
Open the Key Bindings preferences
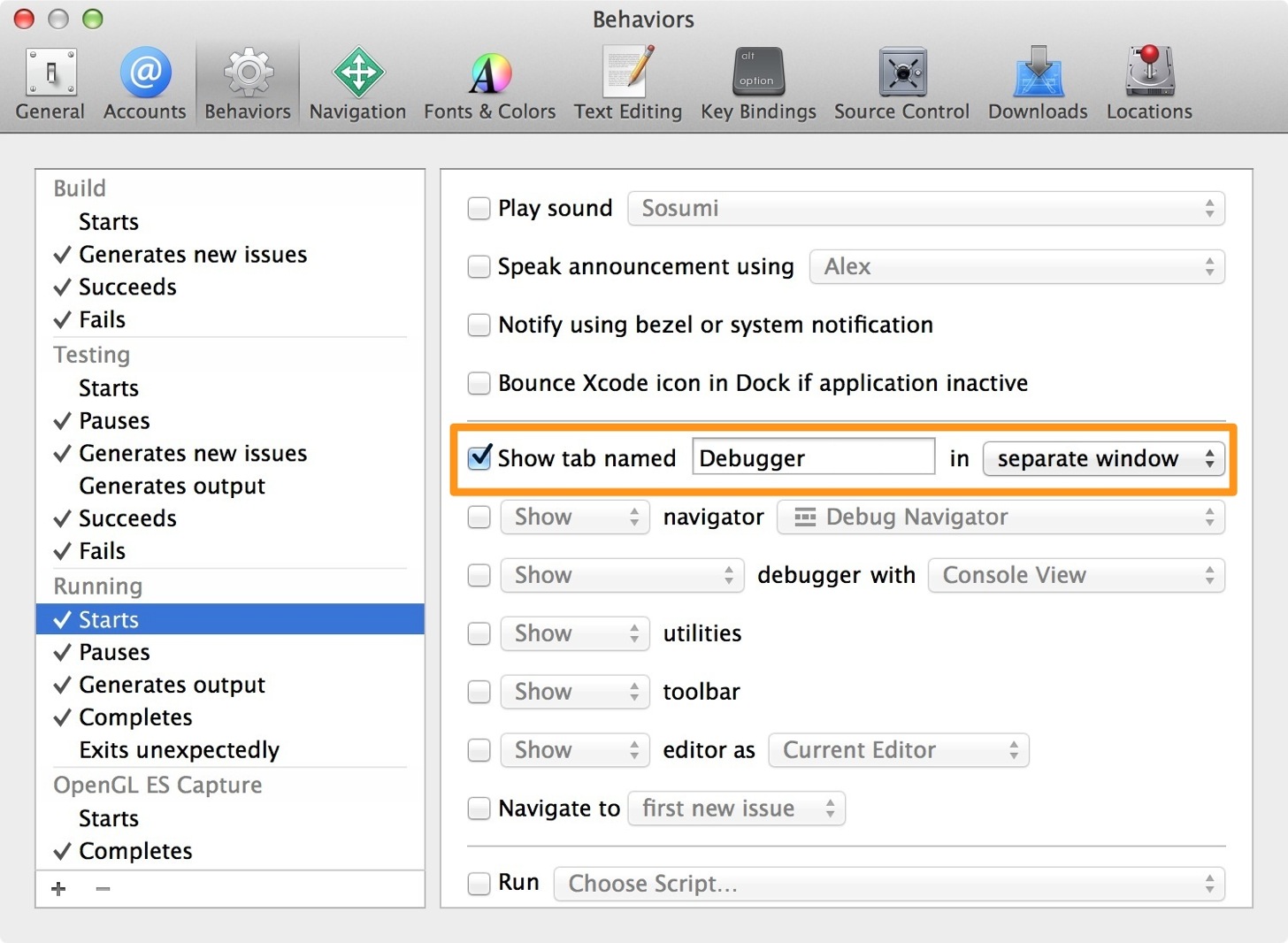coord(758,85)
